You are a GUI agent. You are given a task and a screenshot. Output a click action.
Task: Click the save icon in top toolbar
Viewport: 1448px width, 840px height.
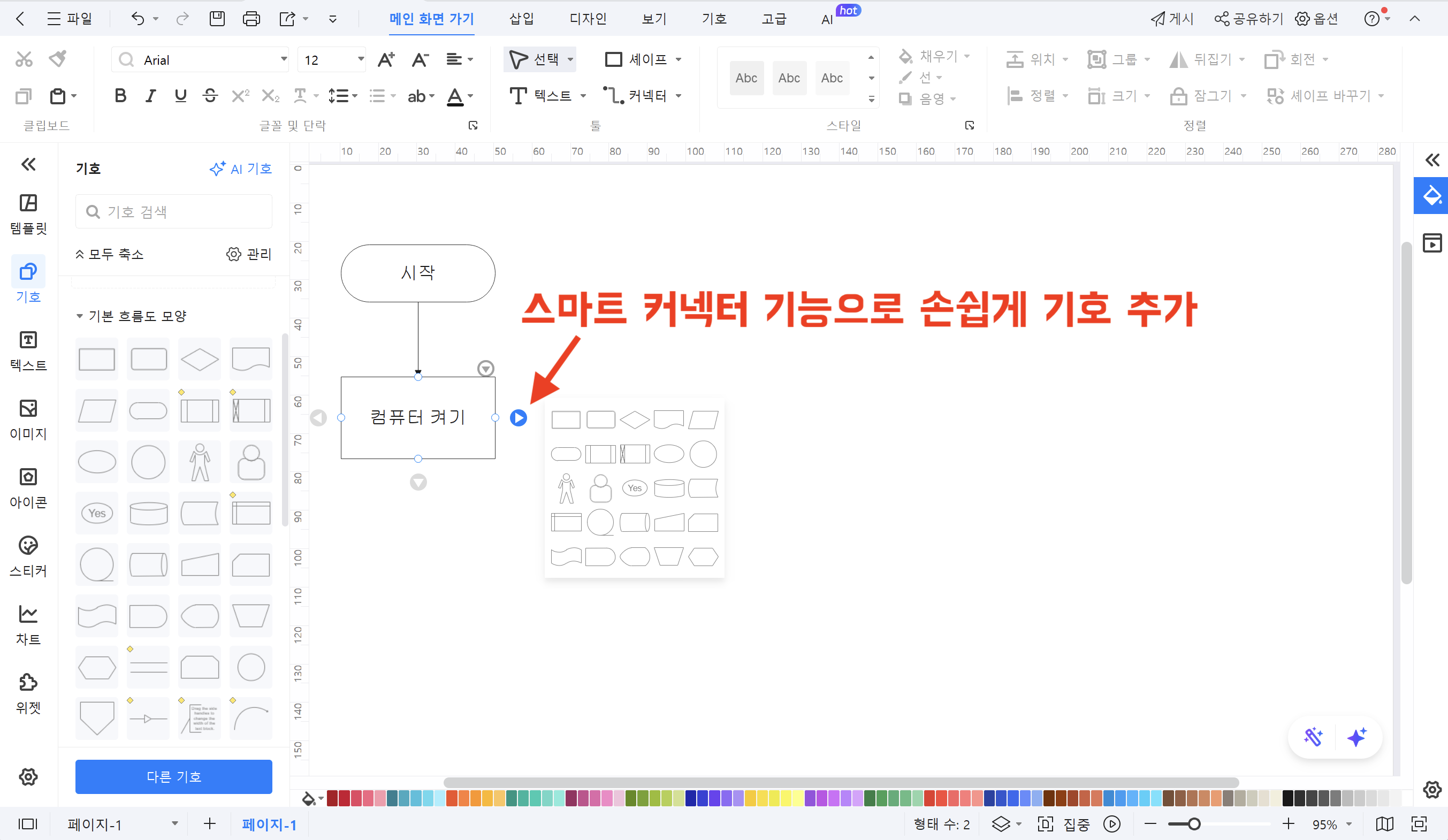217,19
